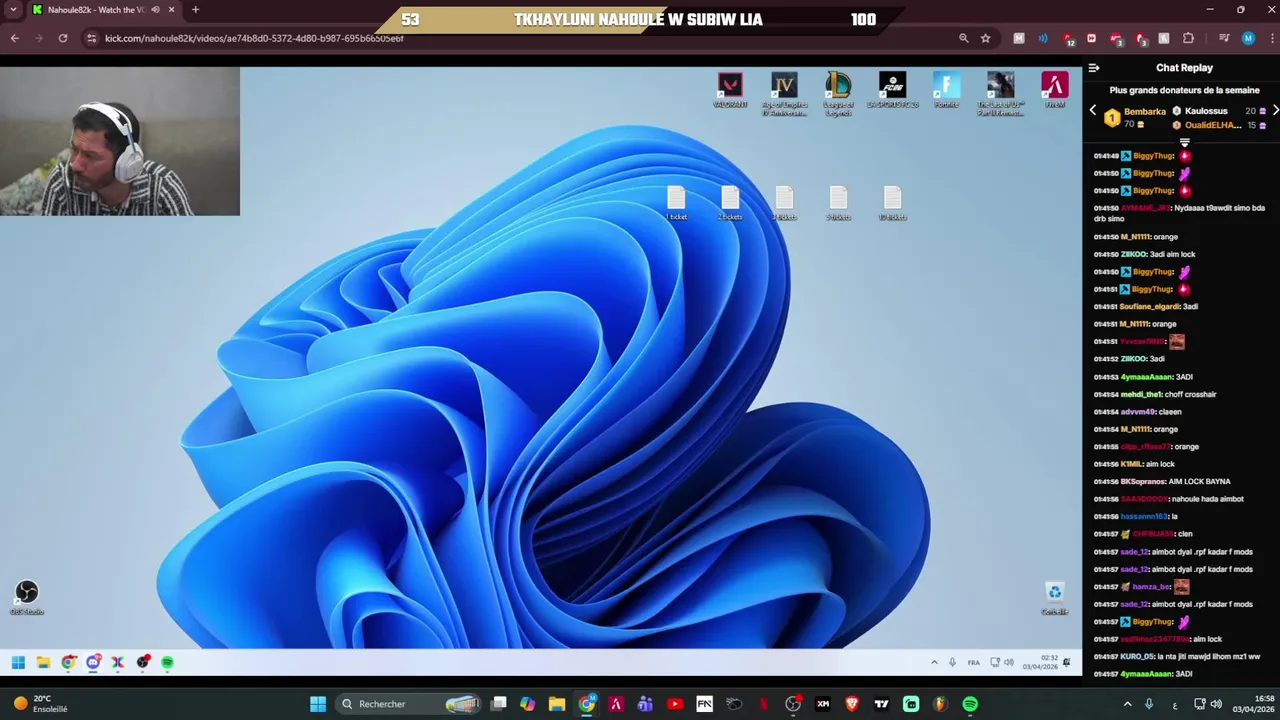Click the 'choff crosshair' chat message

(1190, 395)
